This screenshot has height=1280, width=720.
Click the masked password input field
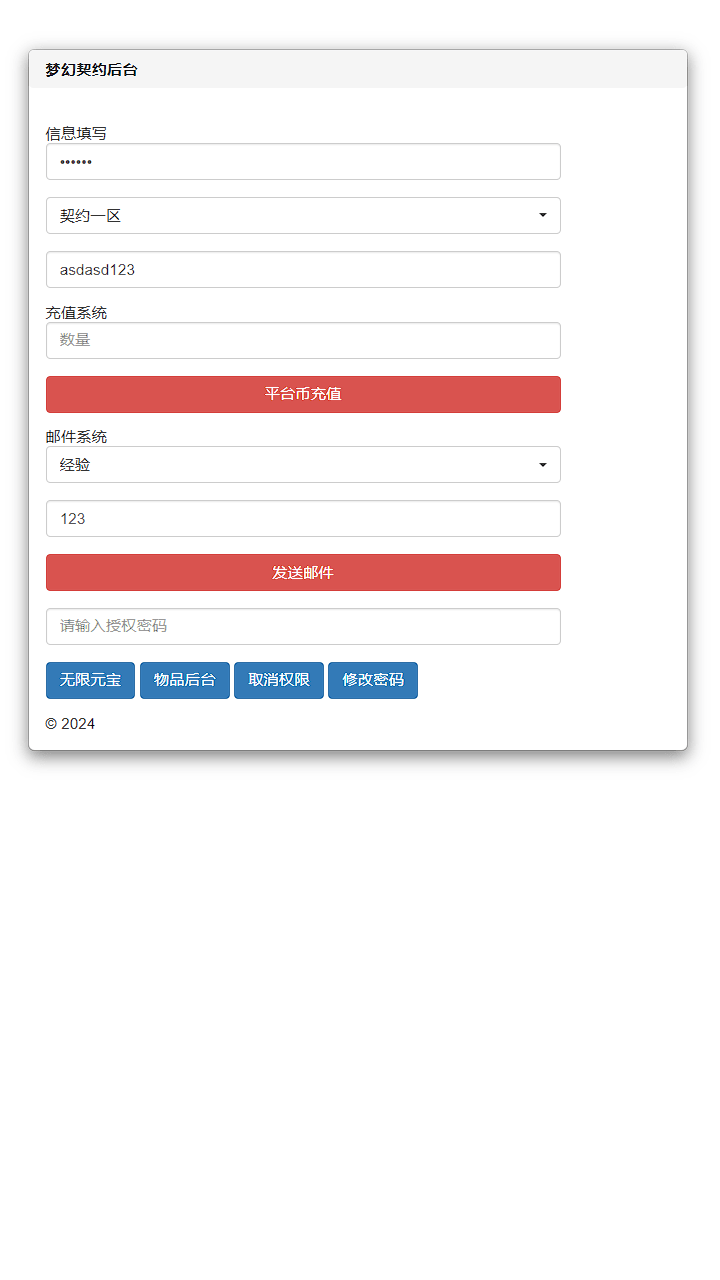[303, 161]
